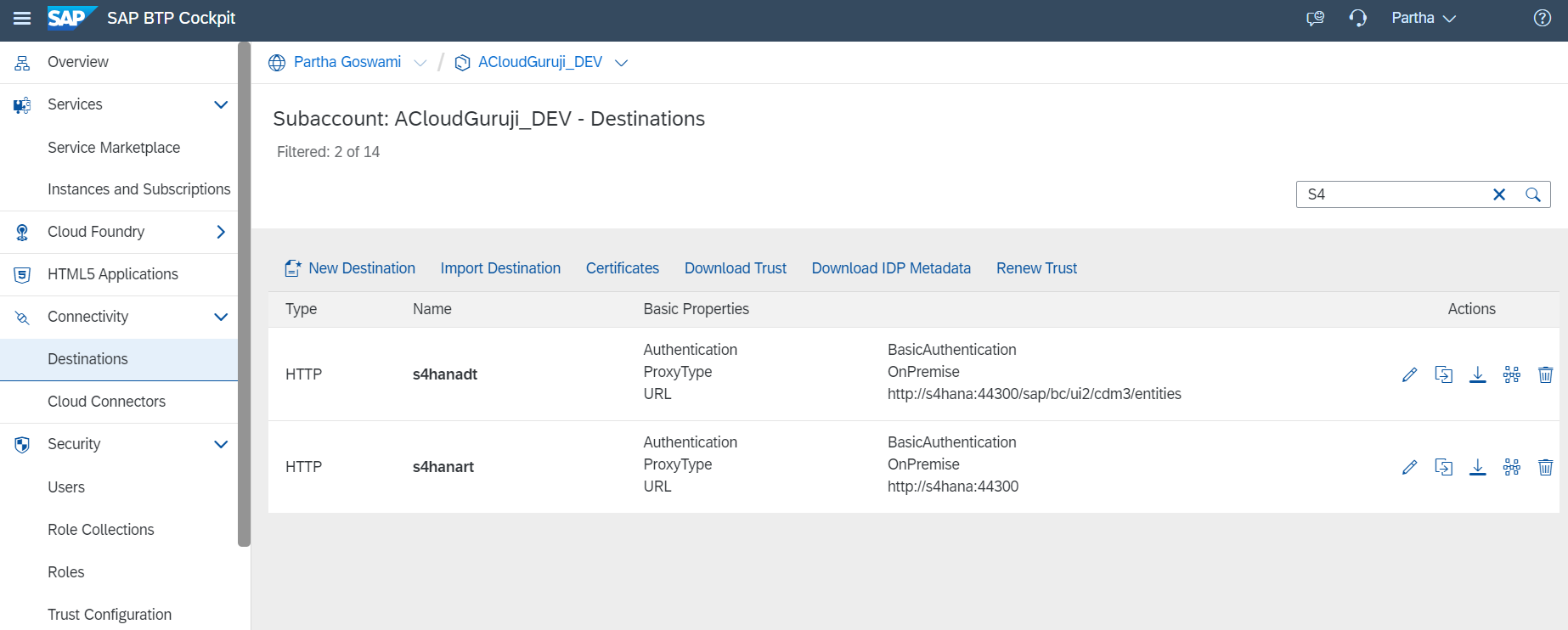Toggle the hamburger navigation menu
Viewport: 1568px width, 630px height.
coord(22,19)
